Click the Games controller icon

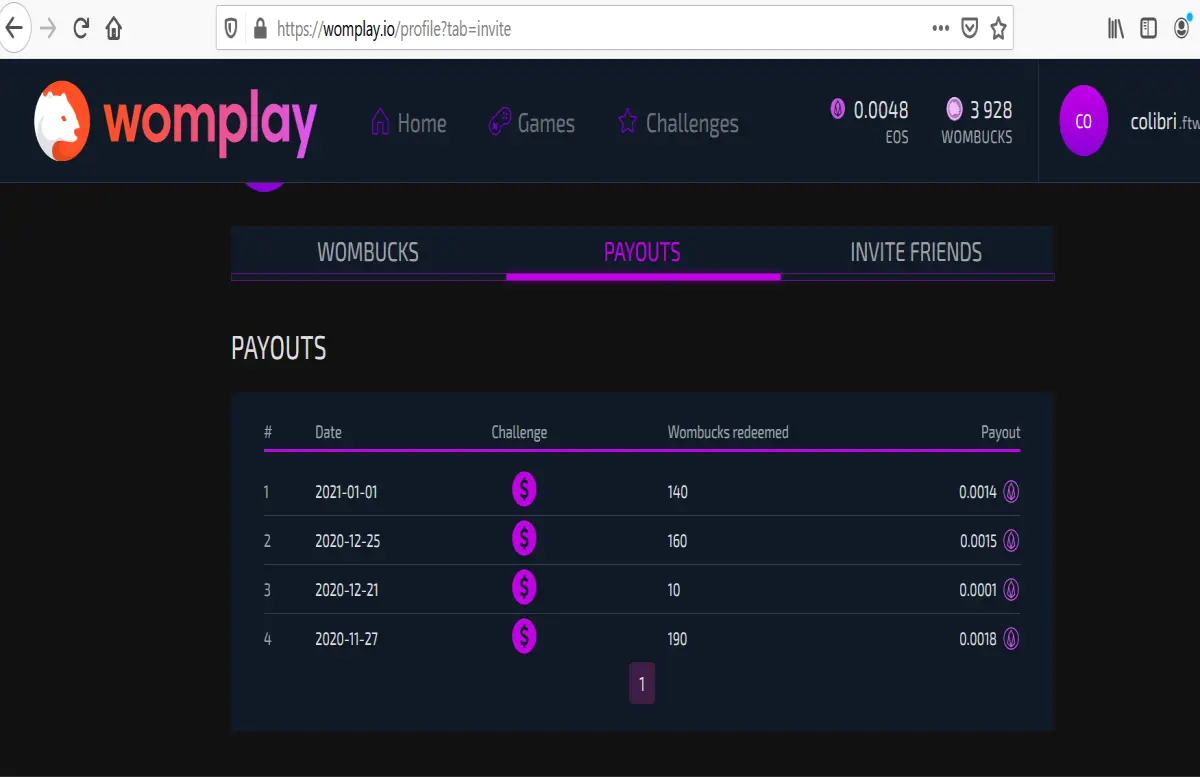[x=499, y=123]
